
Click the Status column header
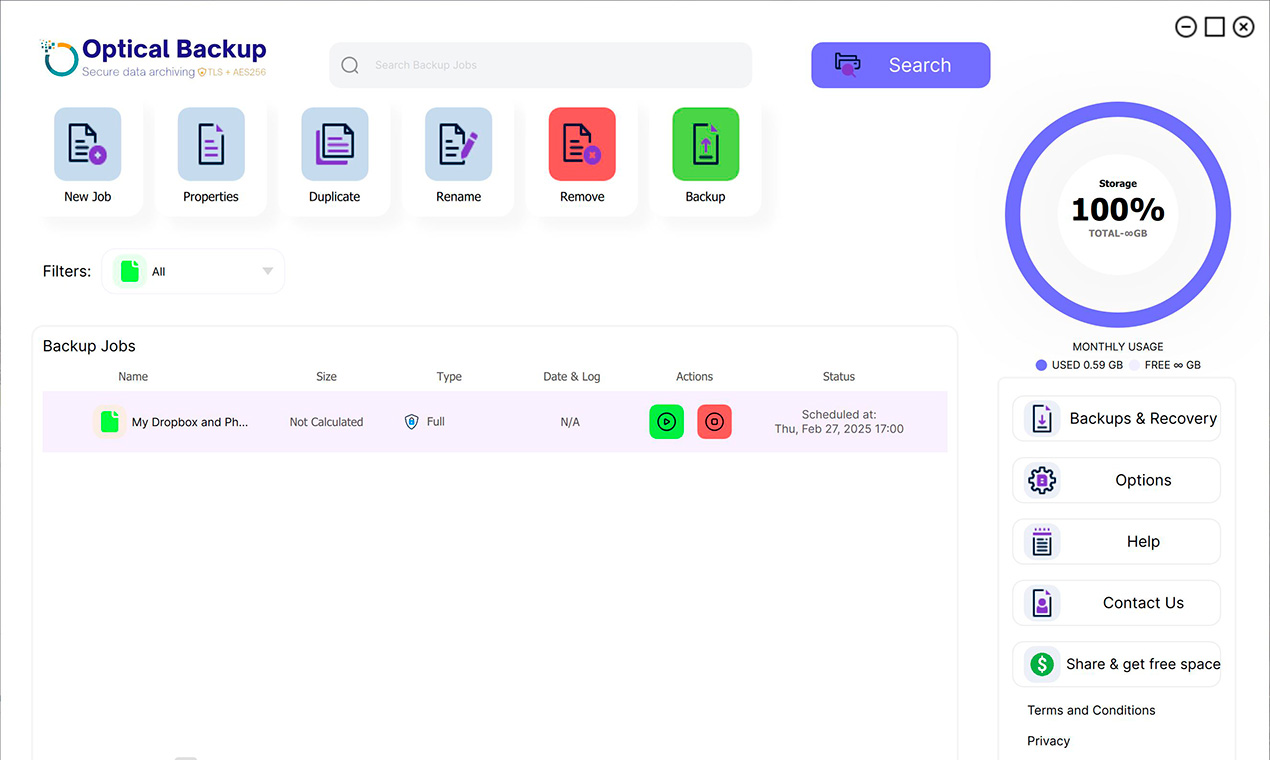click(x=839, y=377)
